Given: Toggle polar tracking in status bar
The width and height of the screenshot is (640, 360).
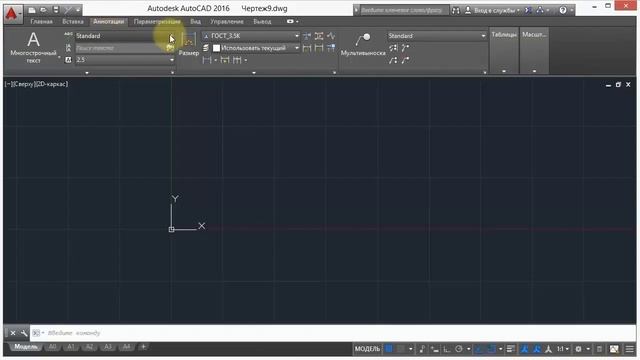Looking at the screenshot, I should (459, 349).
